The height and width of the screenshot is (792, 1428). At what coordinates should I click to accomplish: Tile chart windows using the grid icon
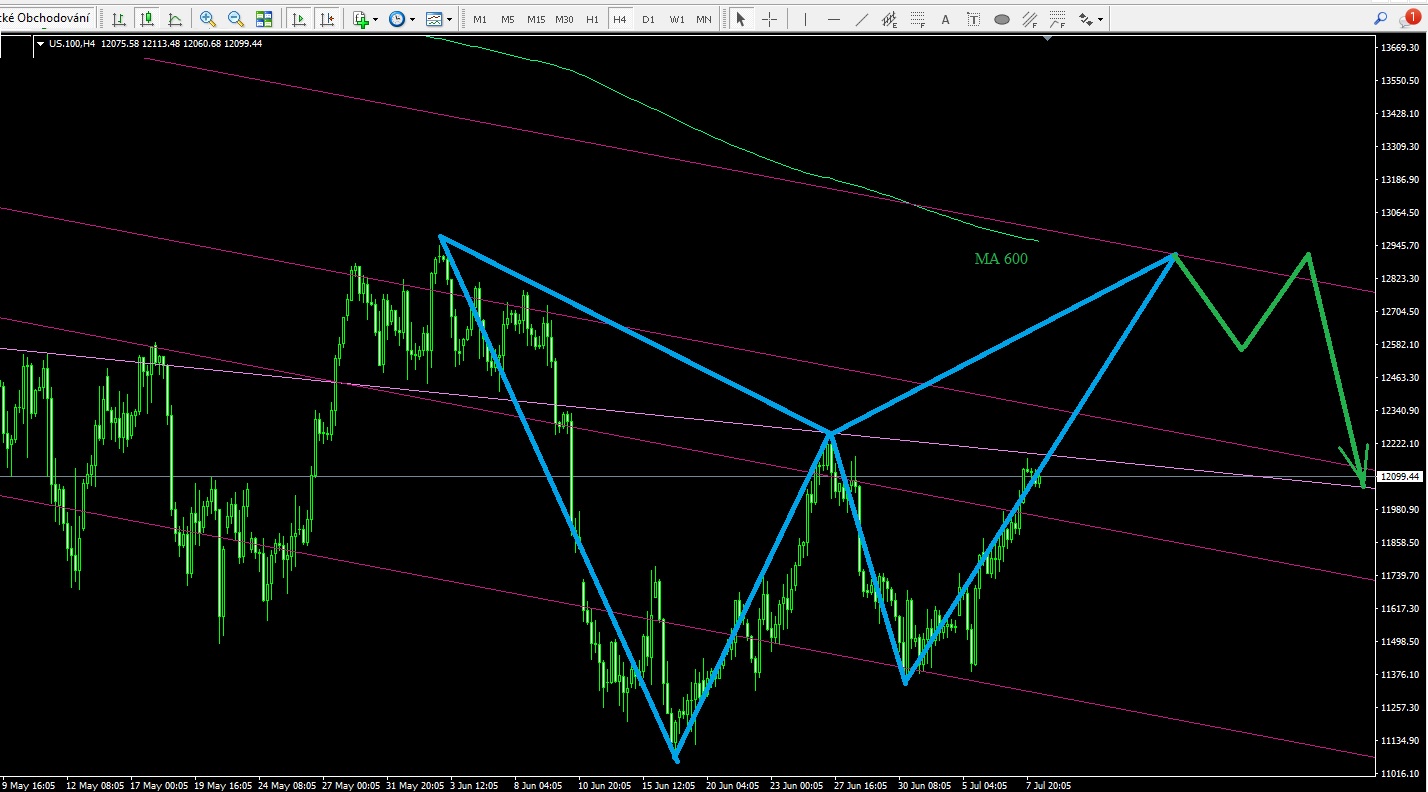click(x=264, y=19)
